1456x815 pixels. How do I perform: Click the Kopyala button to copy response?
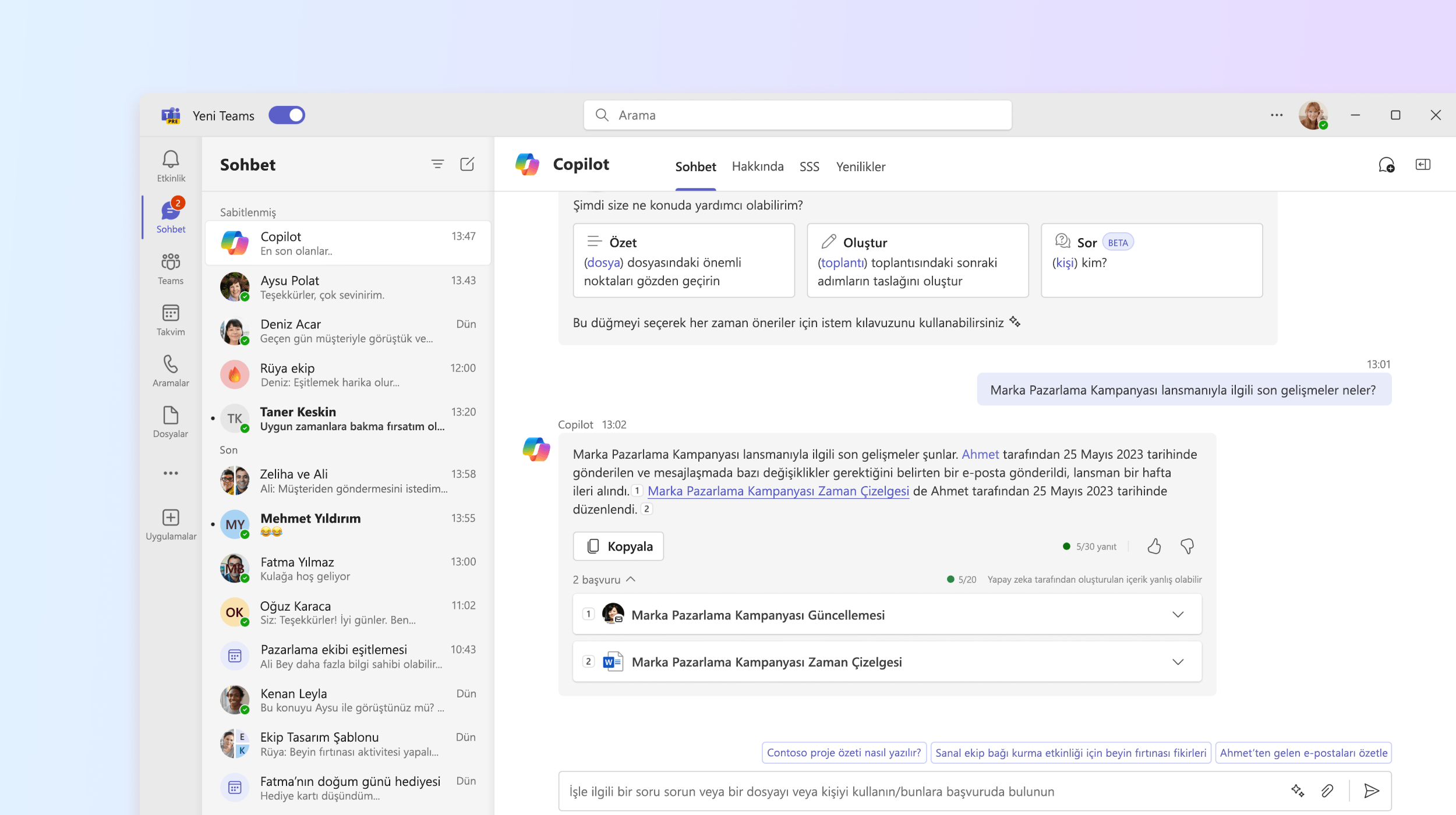618,546
